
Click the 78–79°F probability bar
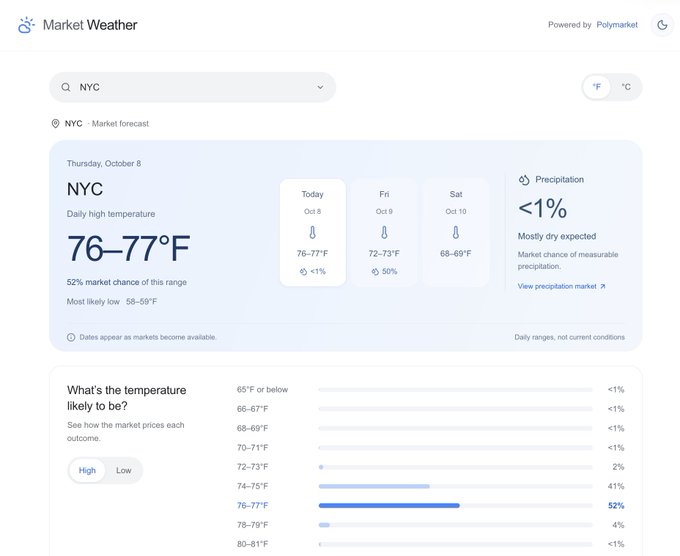point(455,525)
